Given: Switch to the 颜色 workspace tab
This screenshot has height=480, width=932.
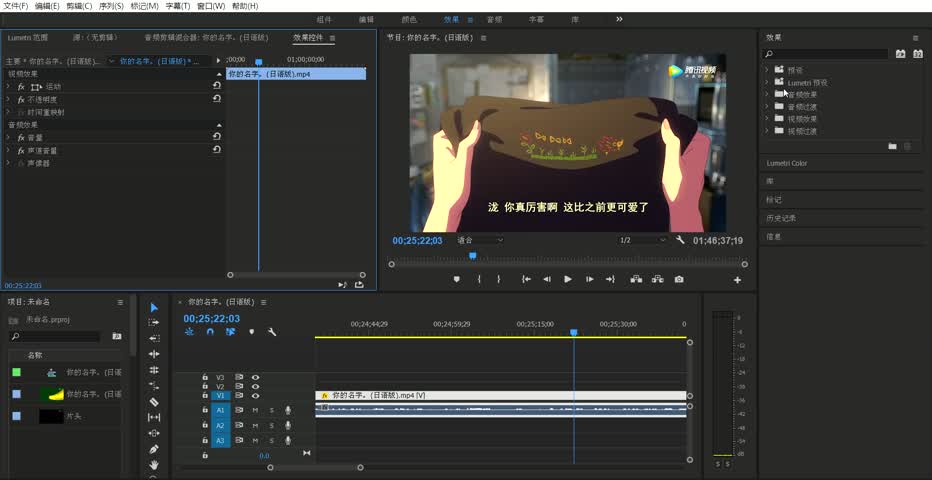Looking at the screenshot, I should (409, 20).
